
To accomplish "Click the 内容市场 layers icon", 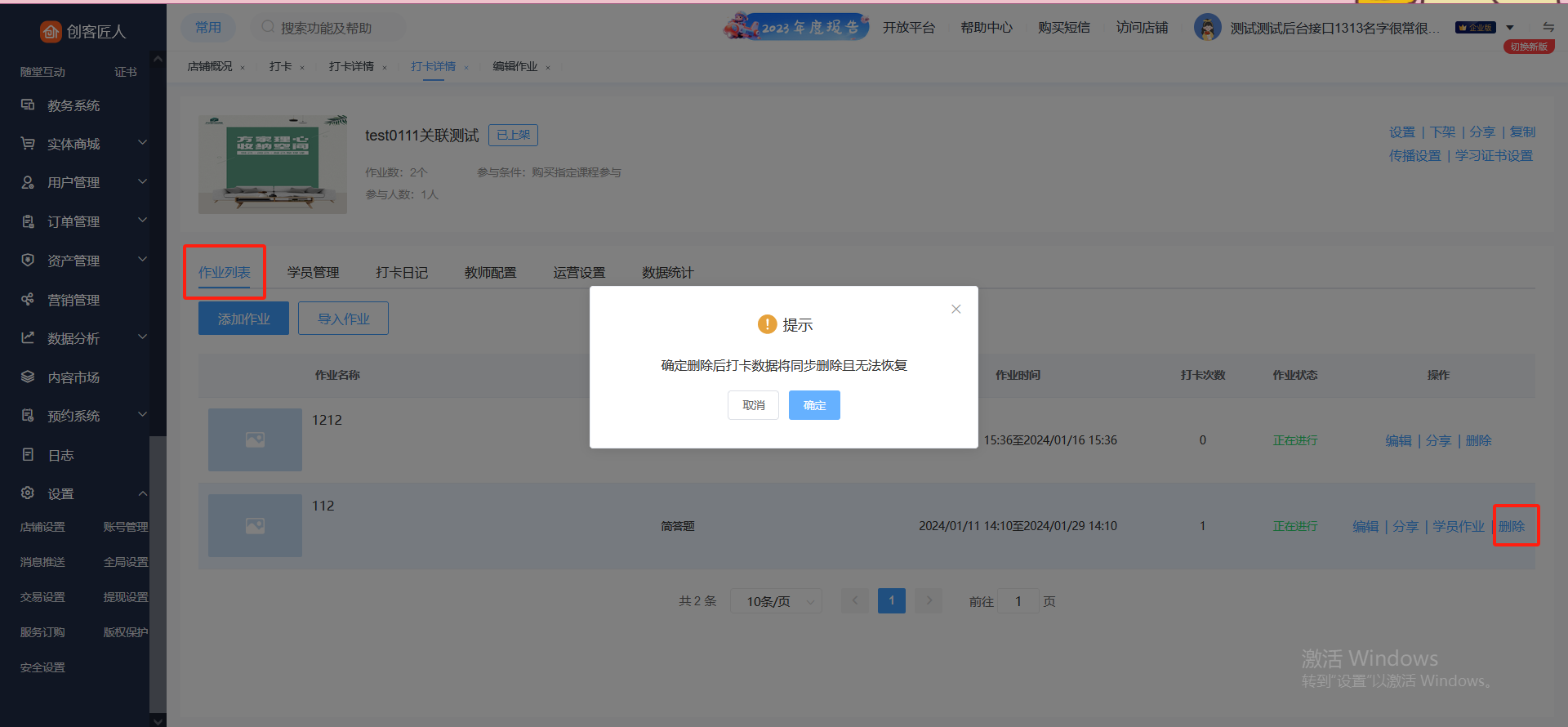I will (28, 377).
